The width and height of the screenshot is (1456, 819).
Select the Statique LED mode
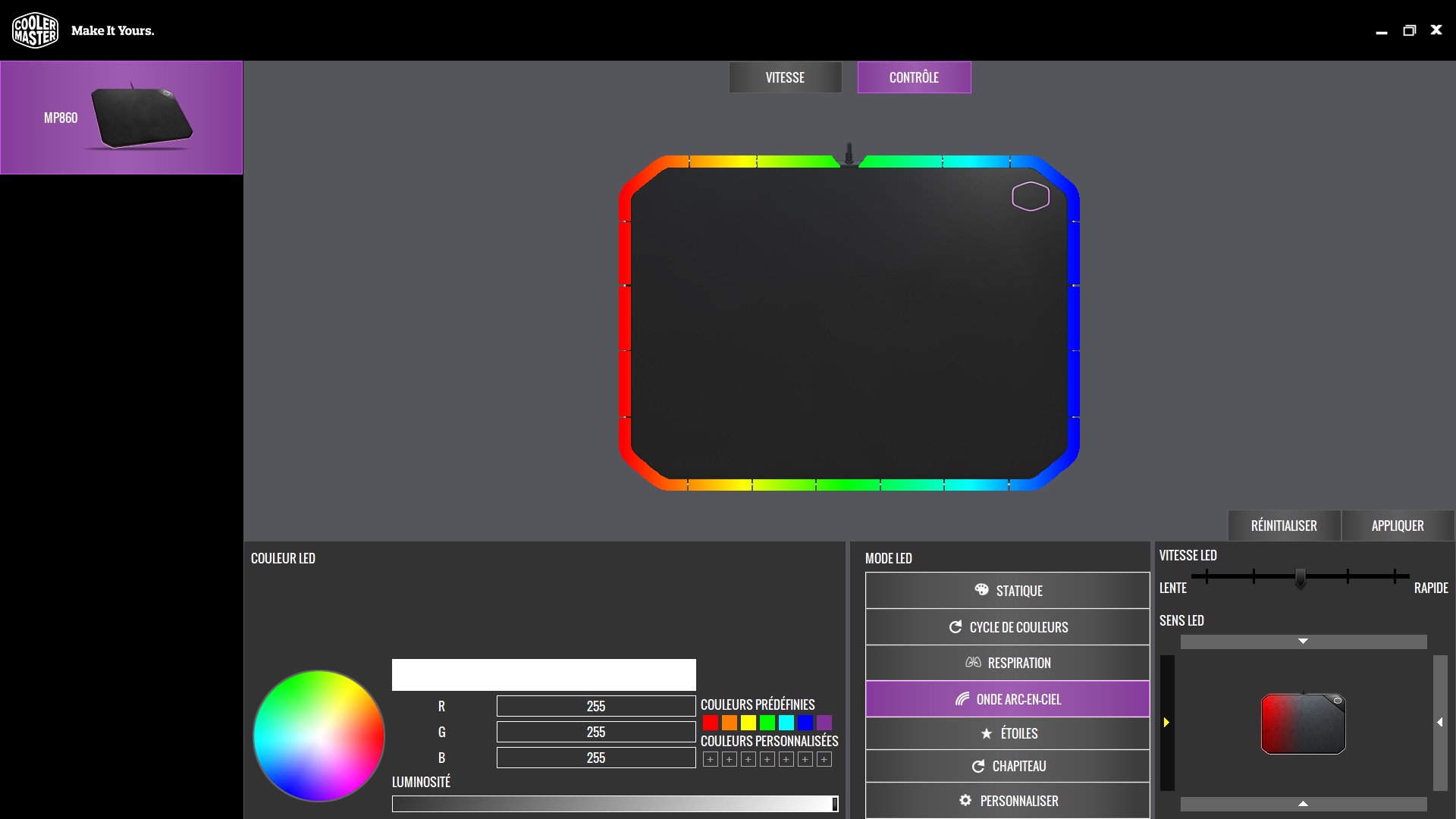click(1007, 591)
